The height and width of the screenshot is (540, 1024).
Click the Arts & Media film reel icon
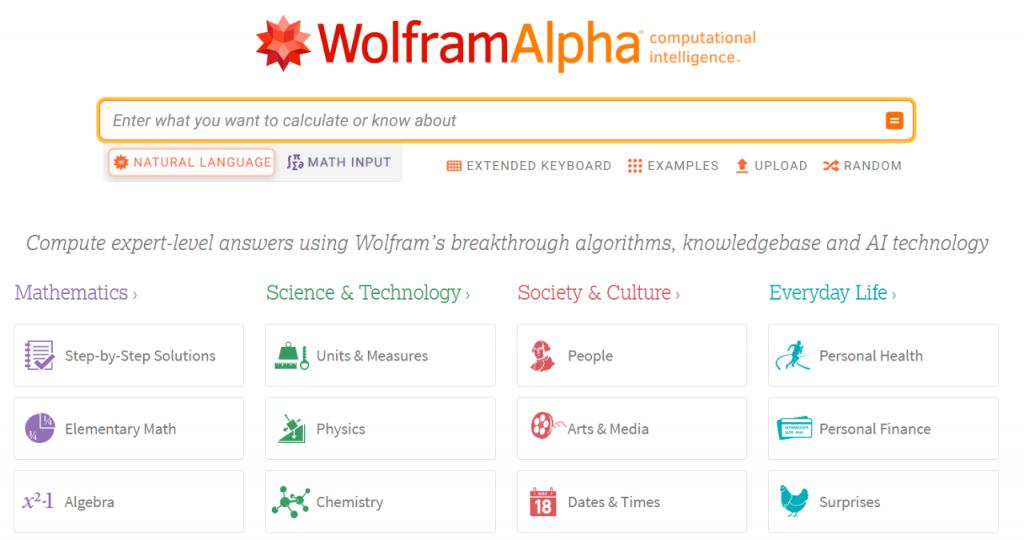[x=546, y=426]
